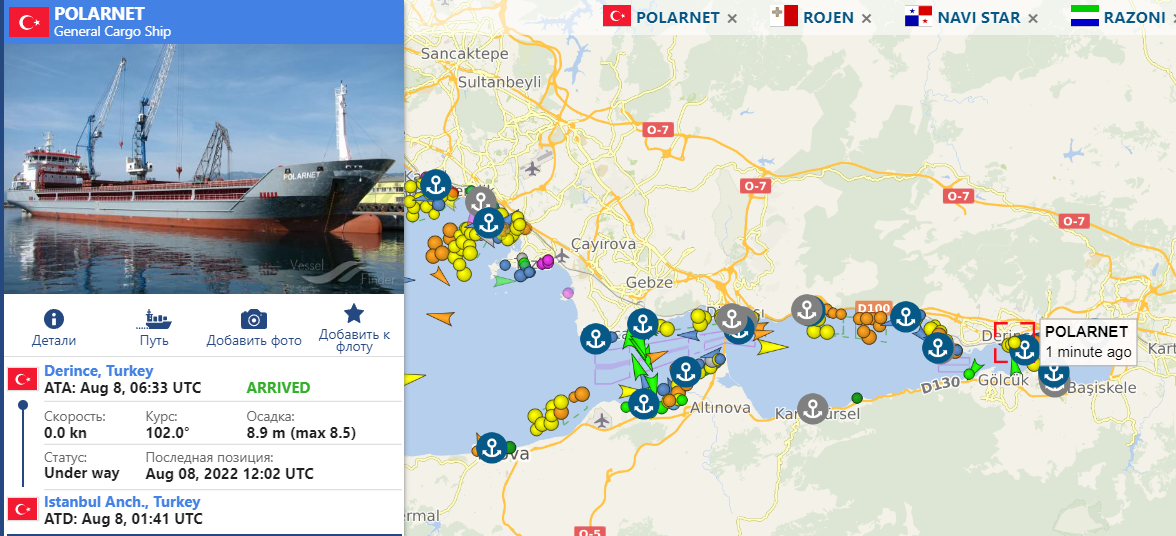
Task: Click the Turkish flag beside Istanbul Anch.
Action: pos(22,510)
